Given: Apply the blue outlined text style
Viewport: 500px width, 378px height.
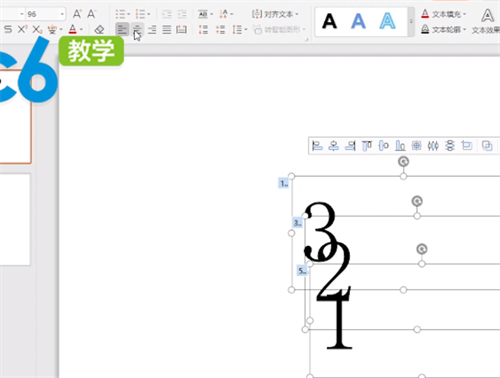Looking at the screenshot, I should tap(387, 22).
